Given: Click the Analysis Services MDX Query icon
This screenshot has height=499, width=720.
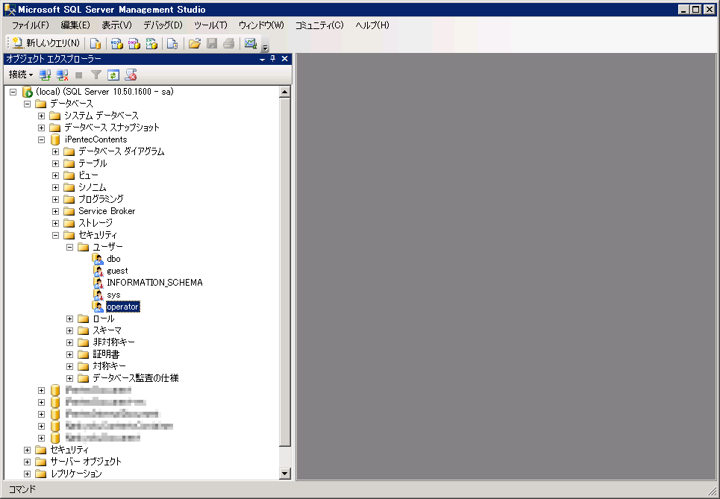Looking at the screenshot, I should pos(117,44).
